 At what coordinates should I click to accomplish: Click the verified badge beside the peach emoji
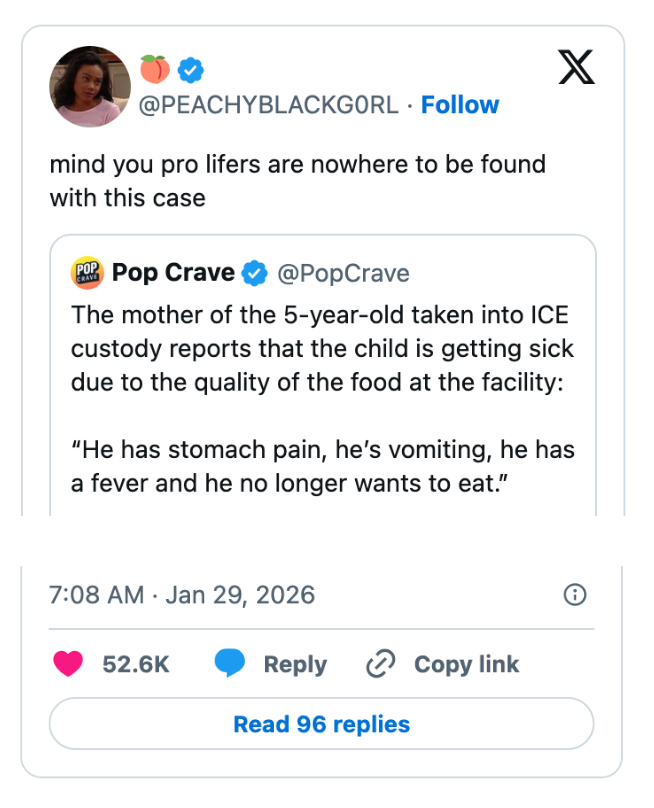pyautogui.click(x=190, y=70)
